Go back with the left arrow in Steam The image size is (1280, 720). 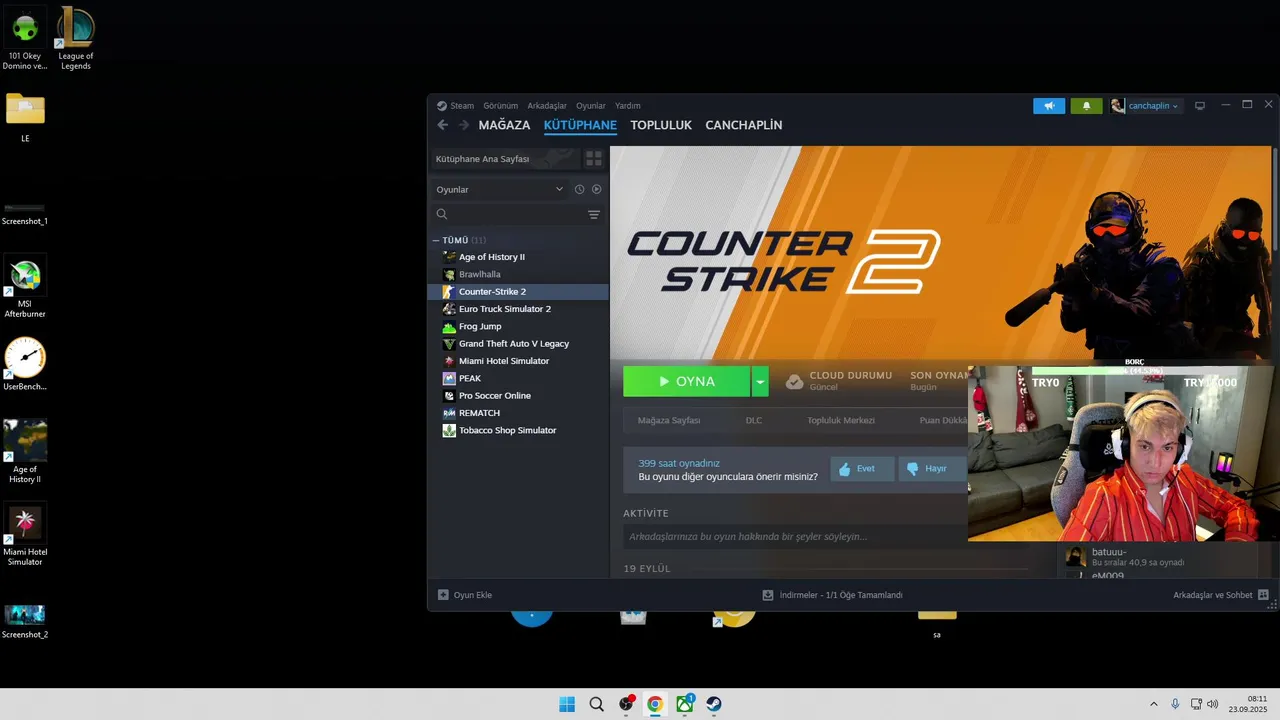tap(443, 125)
